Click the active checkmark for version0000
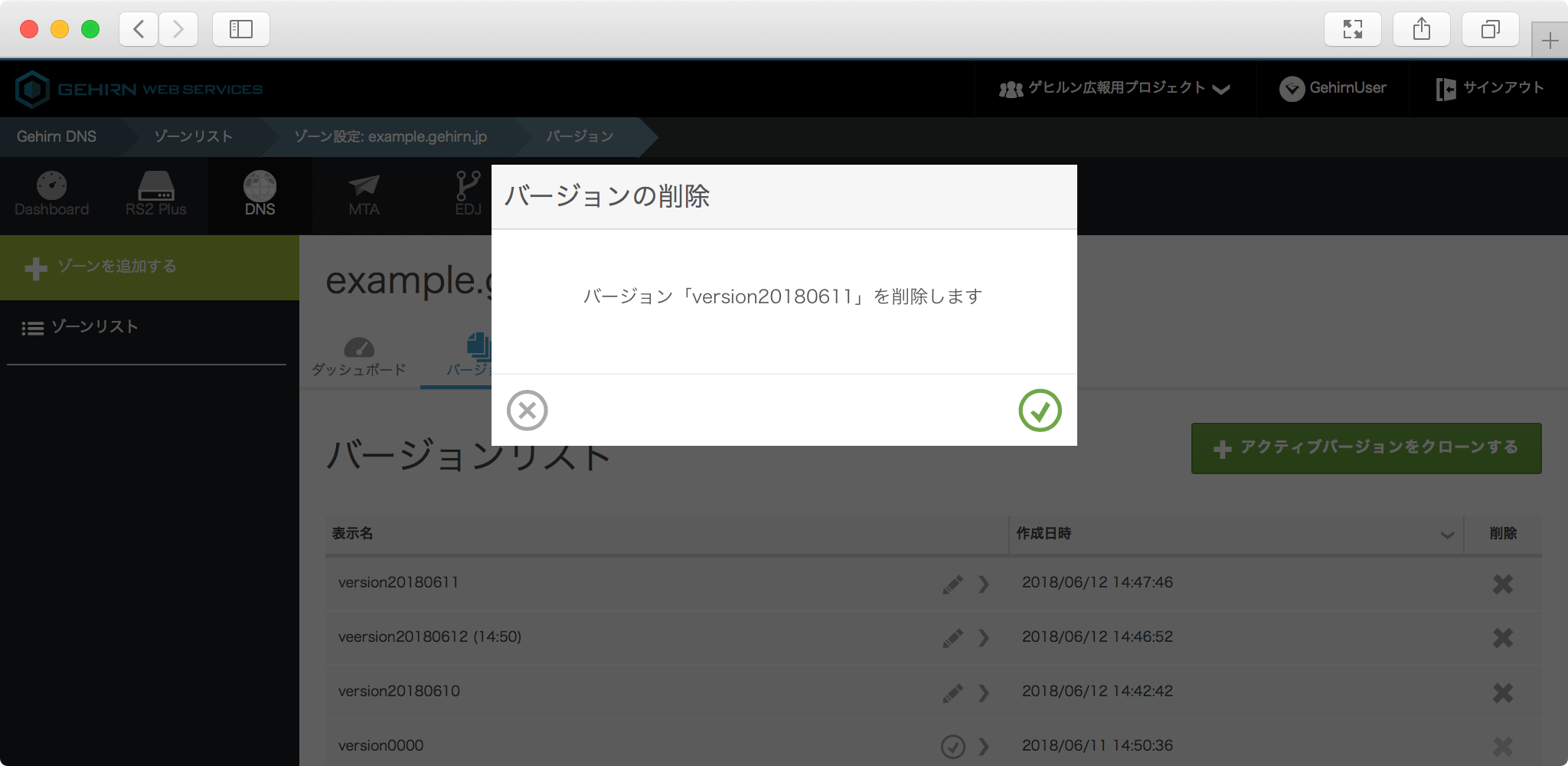Viewport: 1568px width, 766px height. coord(952,746)
